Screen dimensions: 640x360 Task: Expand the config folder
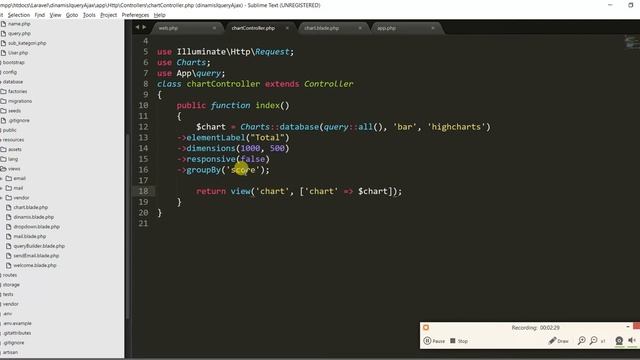point(10,72)
